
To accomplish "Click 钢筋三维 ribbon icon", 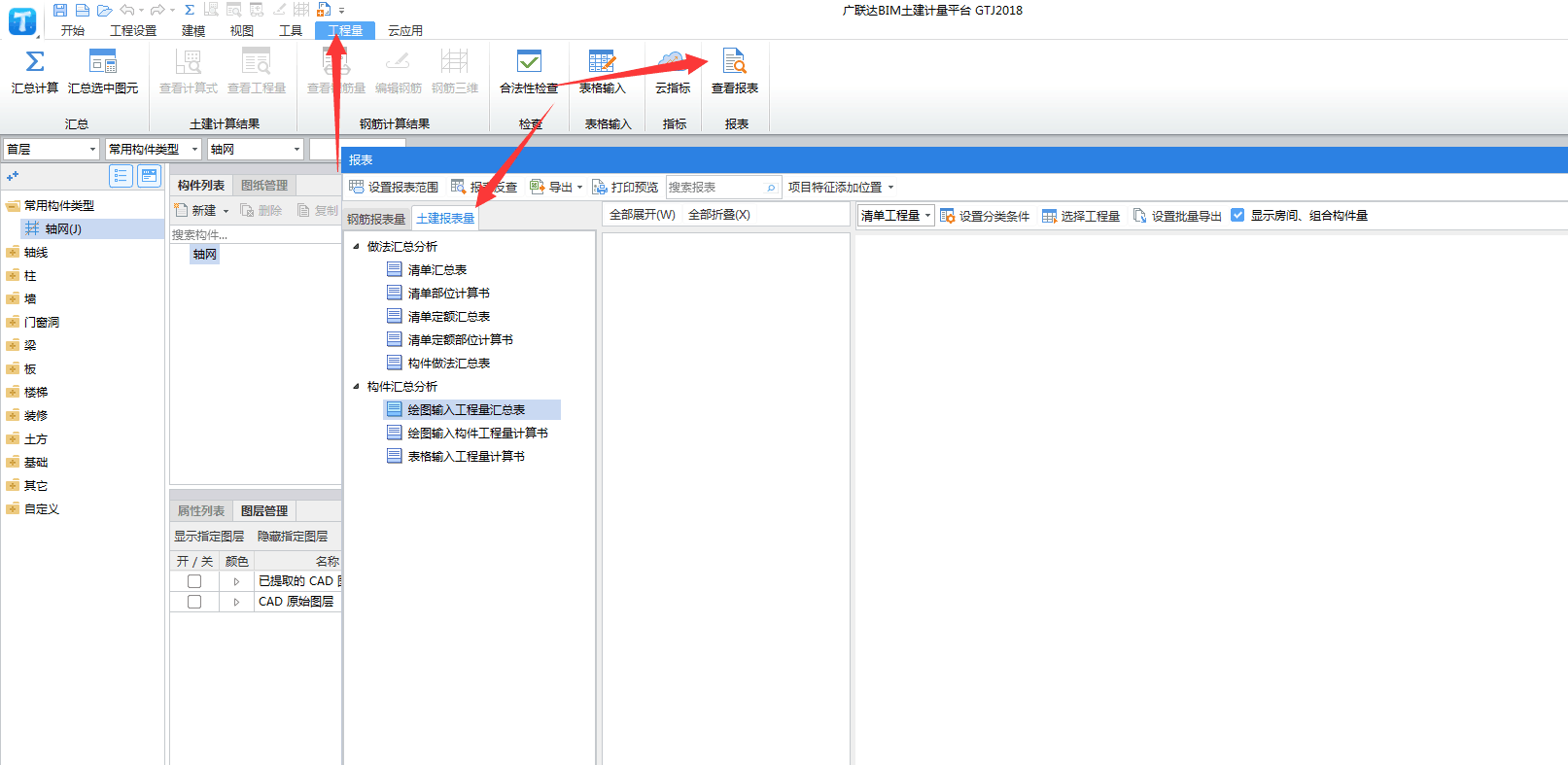I will coord(455,72).
